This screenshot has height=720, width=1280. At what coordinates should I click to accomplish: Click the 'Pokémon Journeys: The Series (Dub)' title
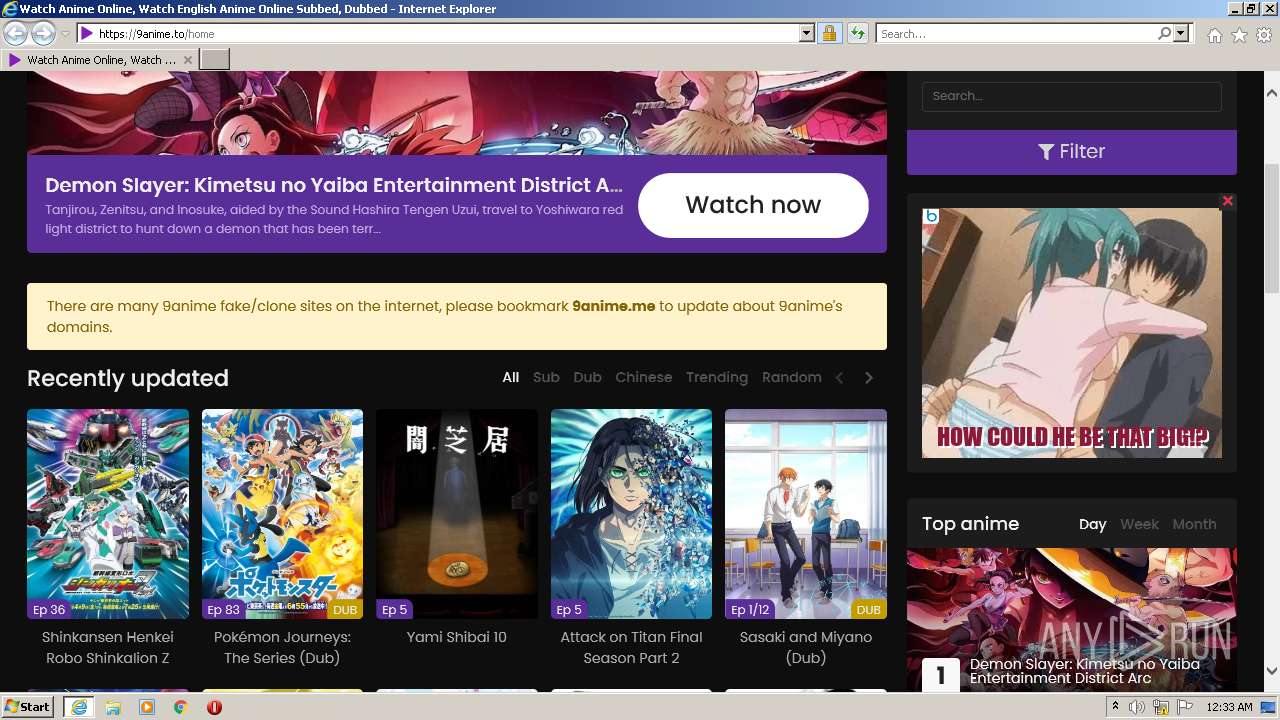(x=282, y=647)
